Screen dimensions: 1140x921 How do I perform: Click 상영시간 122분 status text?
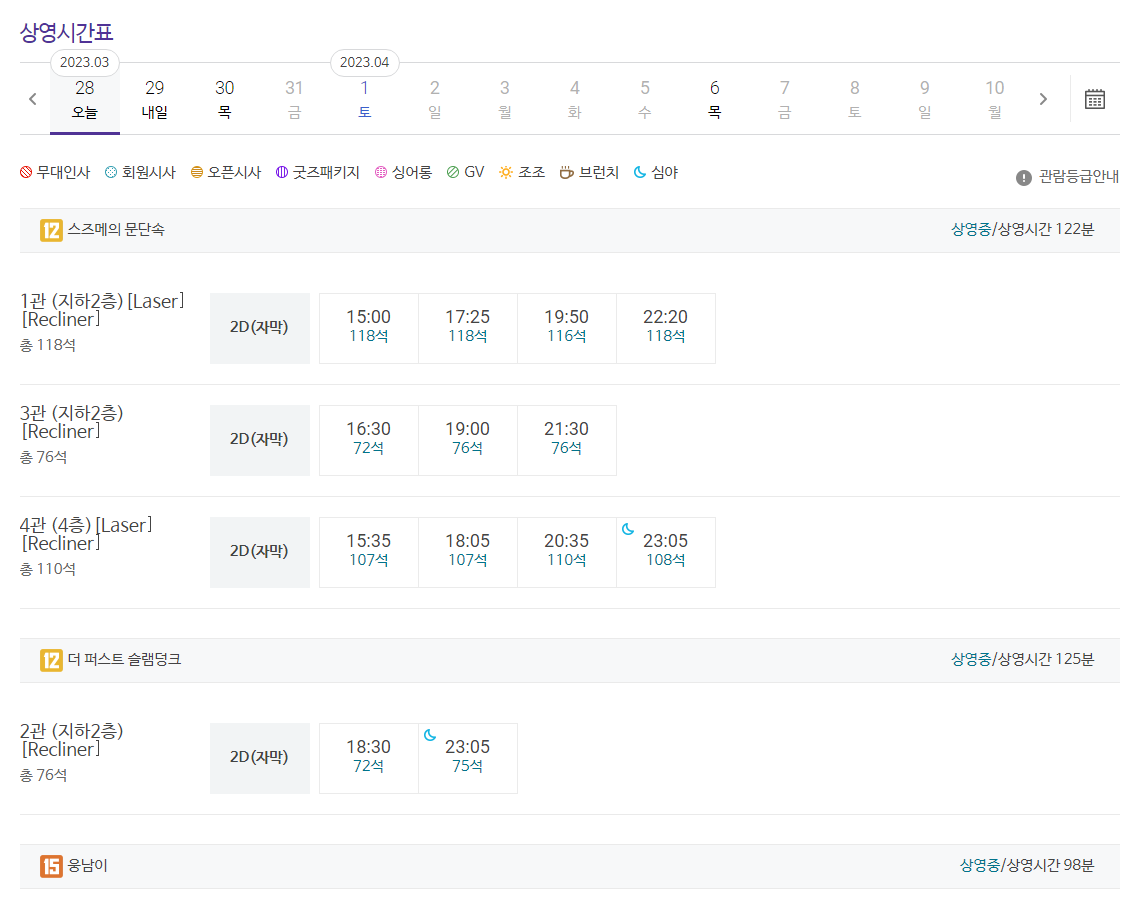[x=1022, y=230]
